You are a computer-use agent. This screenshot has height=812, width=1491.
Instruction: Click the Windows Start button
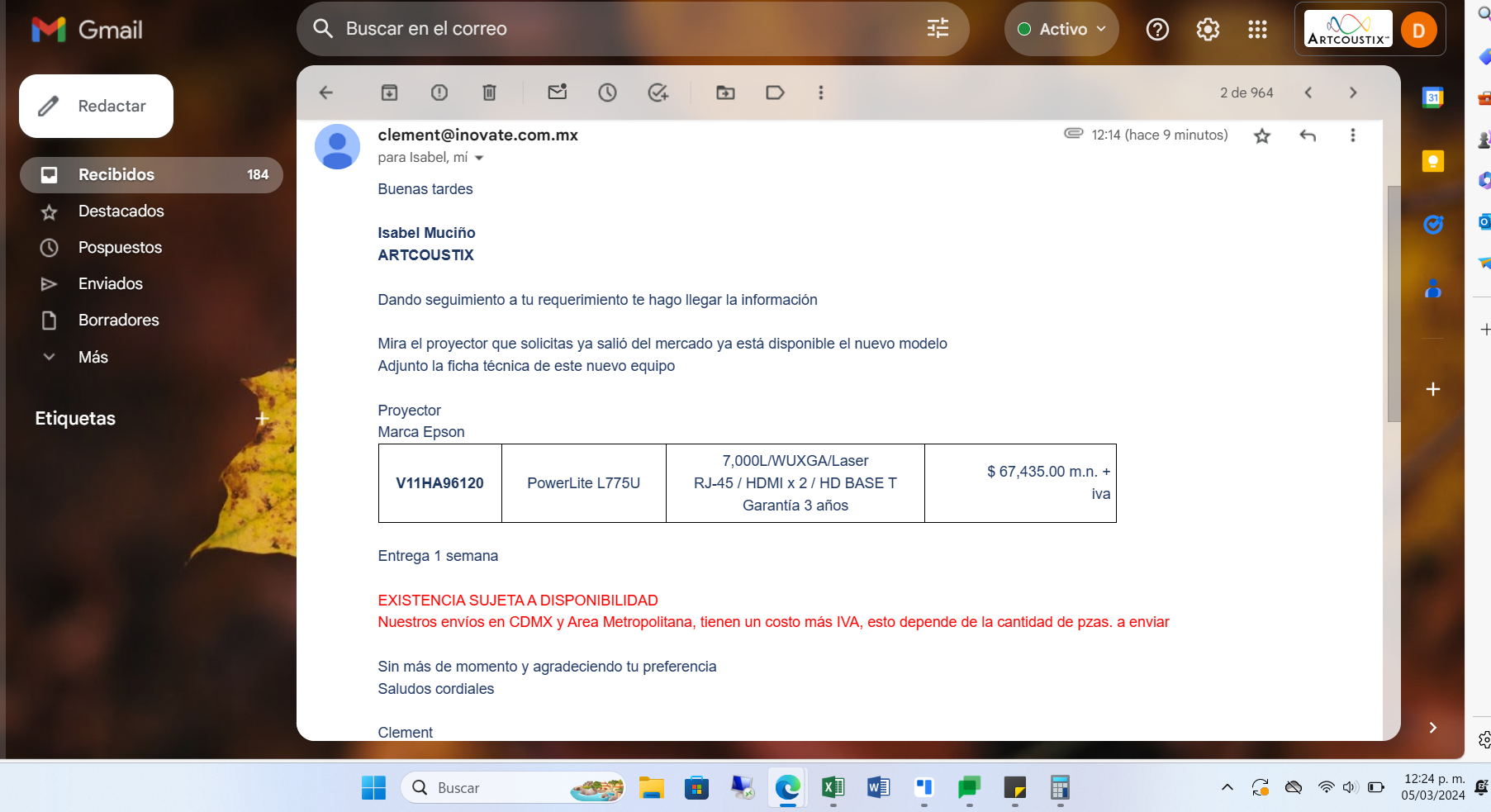pyautogui.click(x=373, y=788)
